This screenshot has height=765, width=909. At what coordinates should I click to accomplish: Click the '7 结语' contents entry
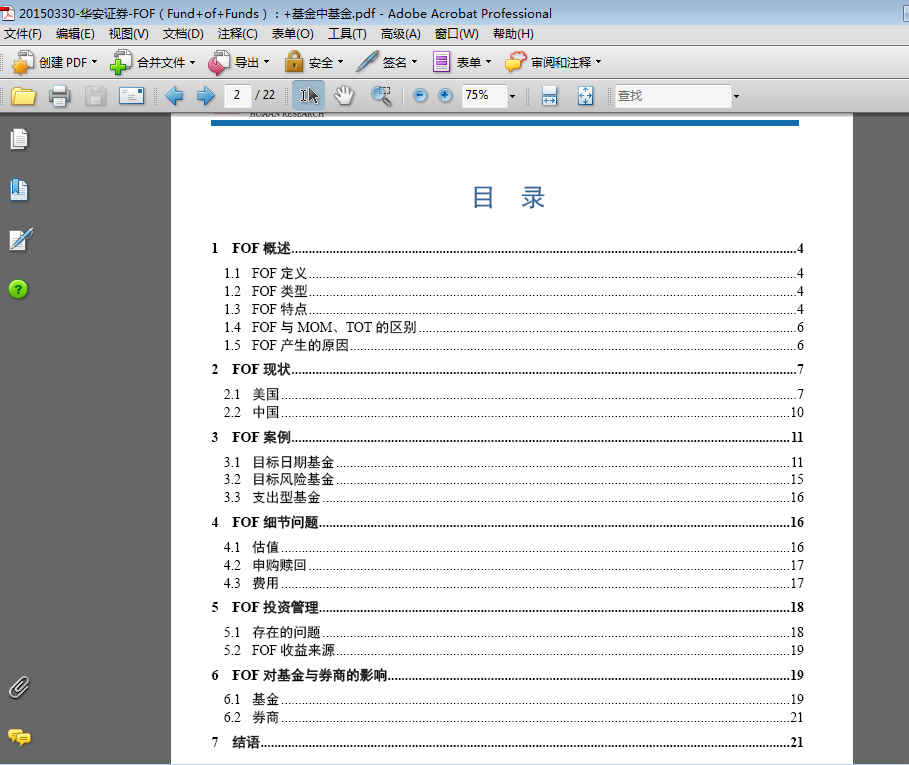point(507,742)
